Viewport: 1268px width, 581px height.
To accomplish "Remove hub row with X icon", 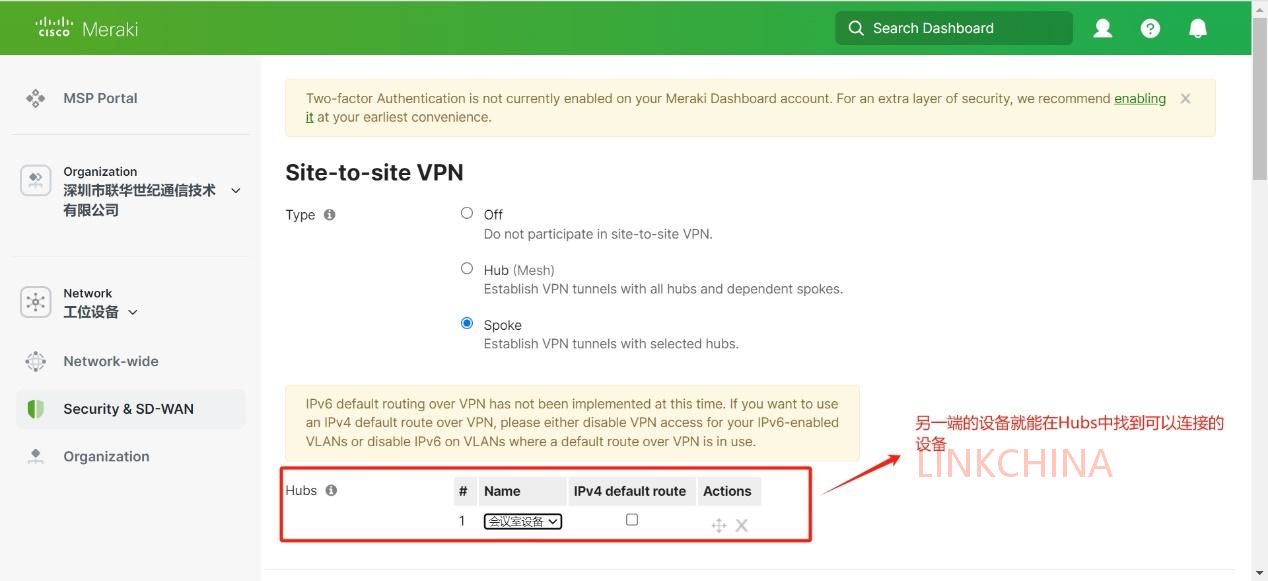I will (x=742, y=525).
